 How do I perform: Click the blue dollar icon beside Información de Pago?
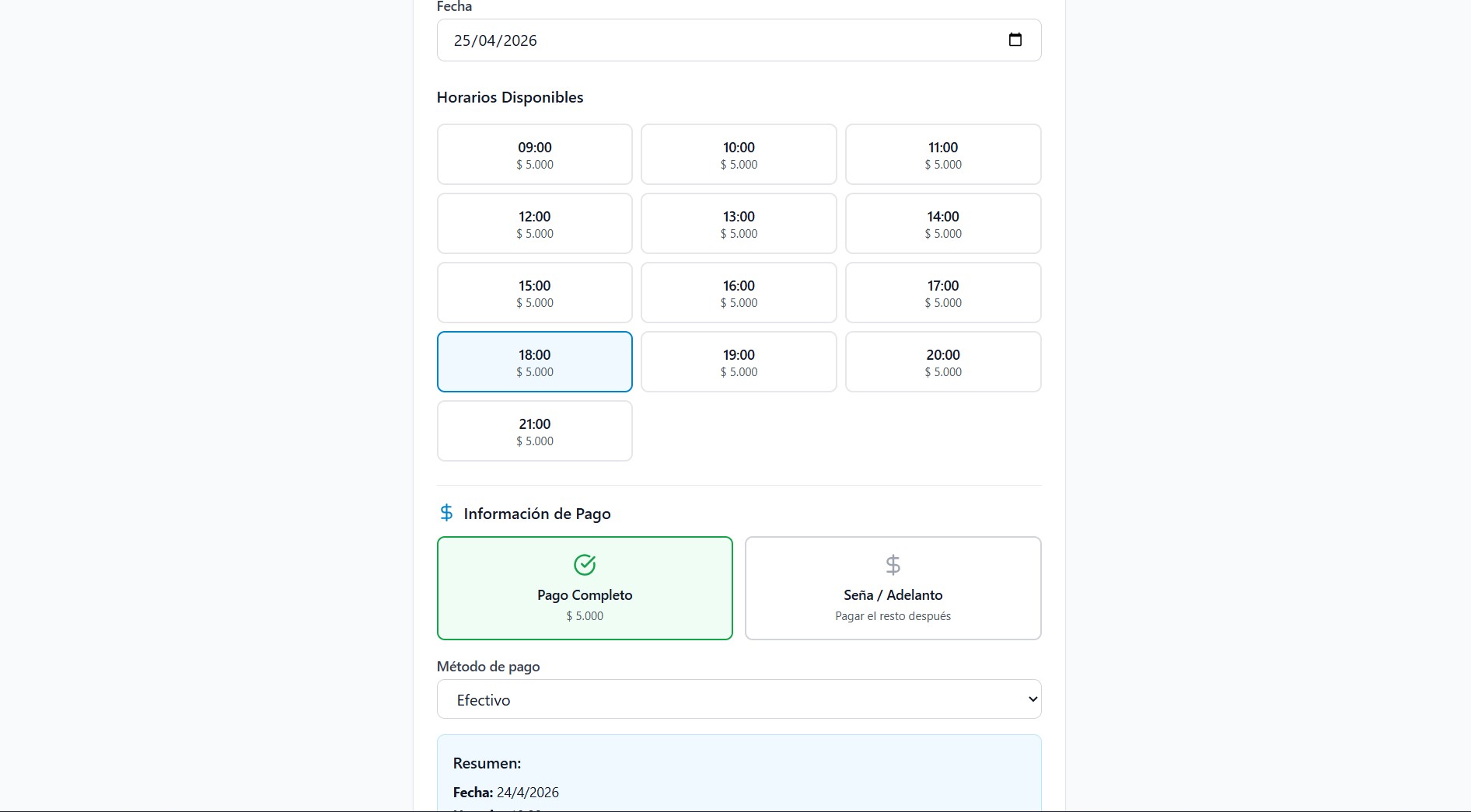point(446,513)
